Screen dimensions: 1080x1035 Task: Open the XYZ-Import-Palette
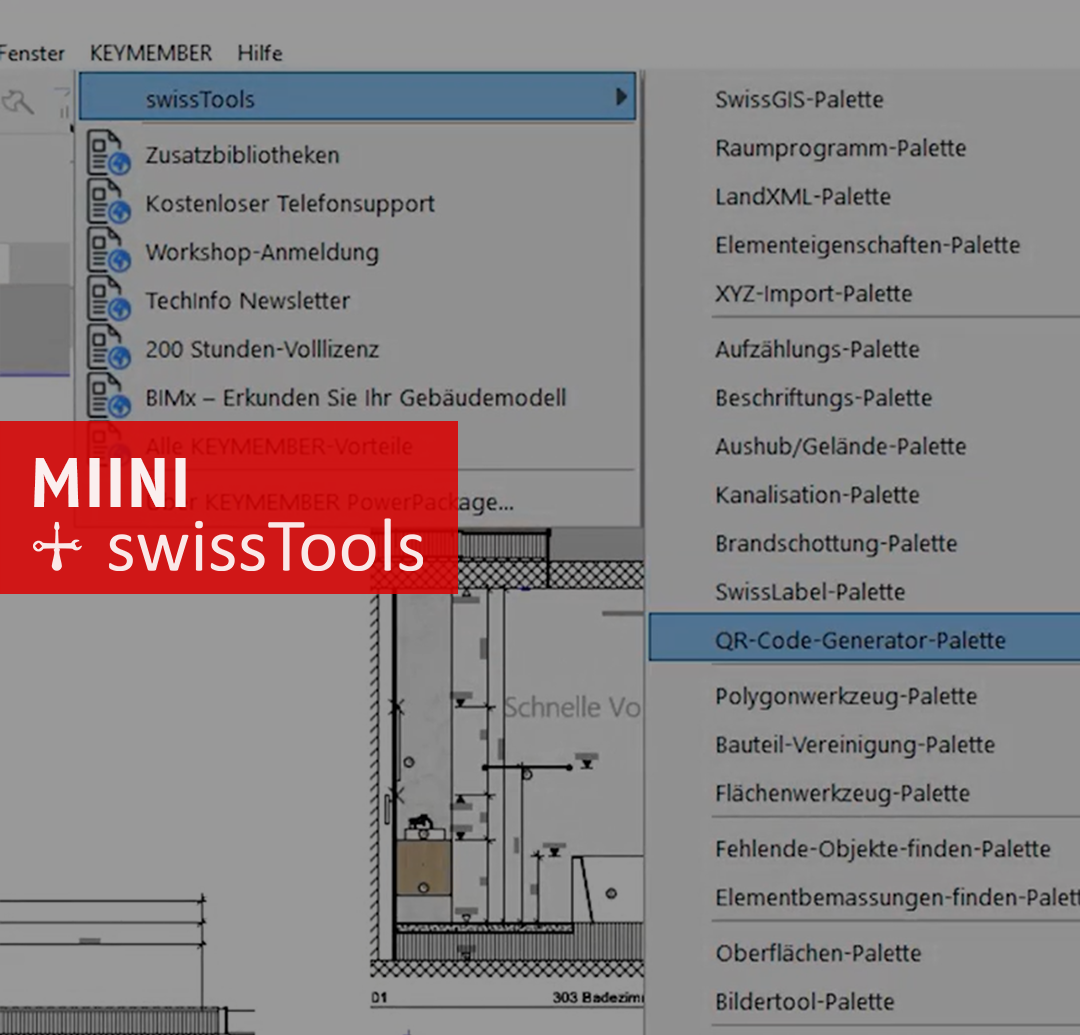813,294
